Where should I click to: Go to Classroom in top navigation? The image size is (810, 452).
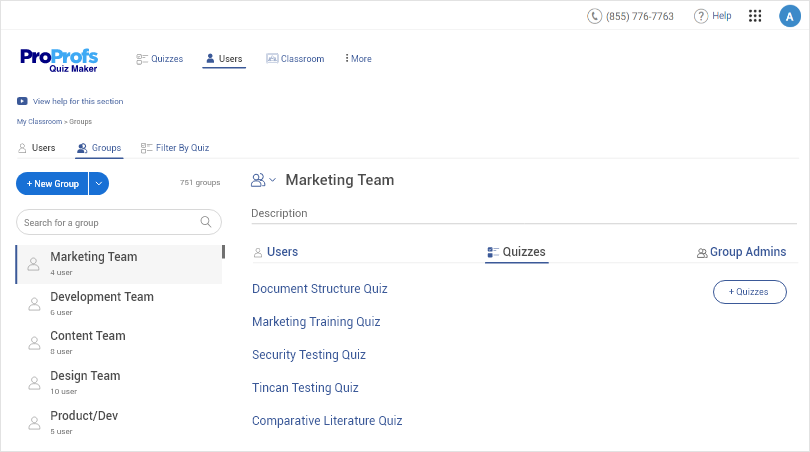tap(295, 59)
